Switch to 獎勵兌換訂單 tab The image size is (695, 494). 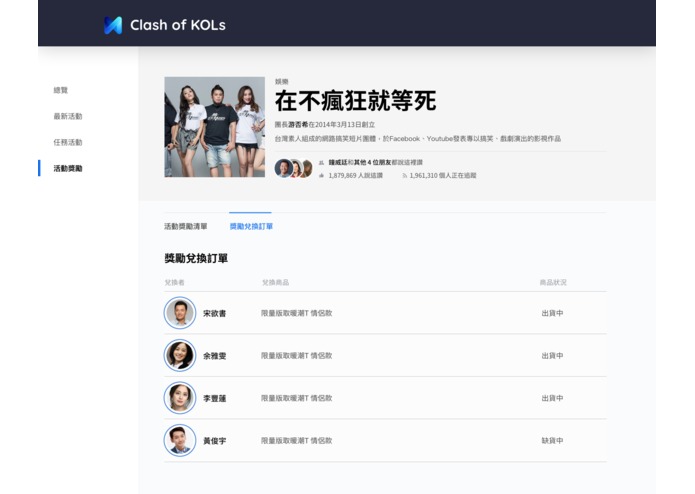[x=251, y=226]
